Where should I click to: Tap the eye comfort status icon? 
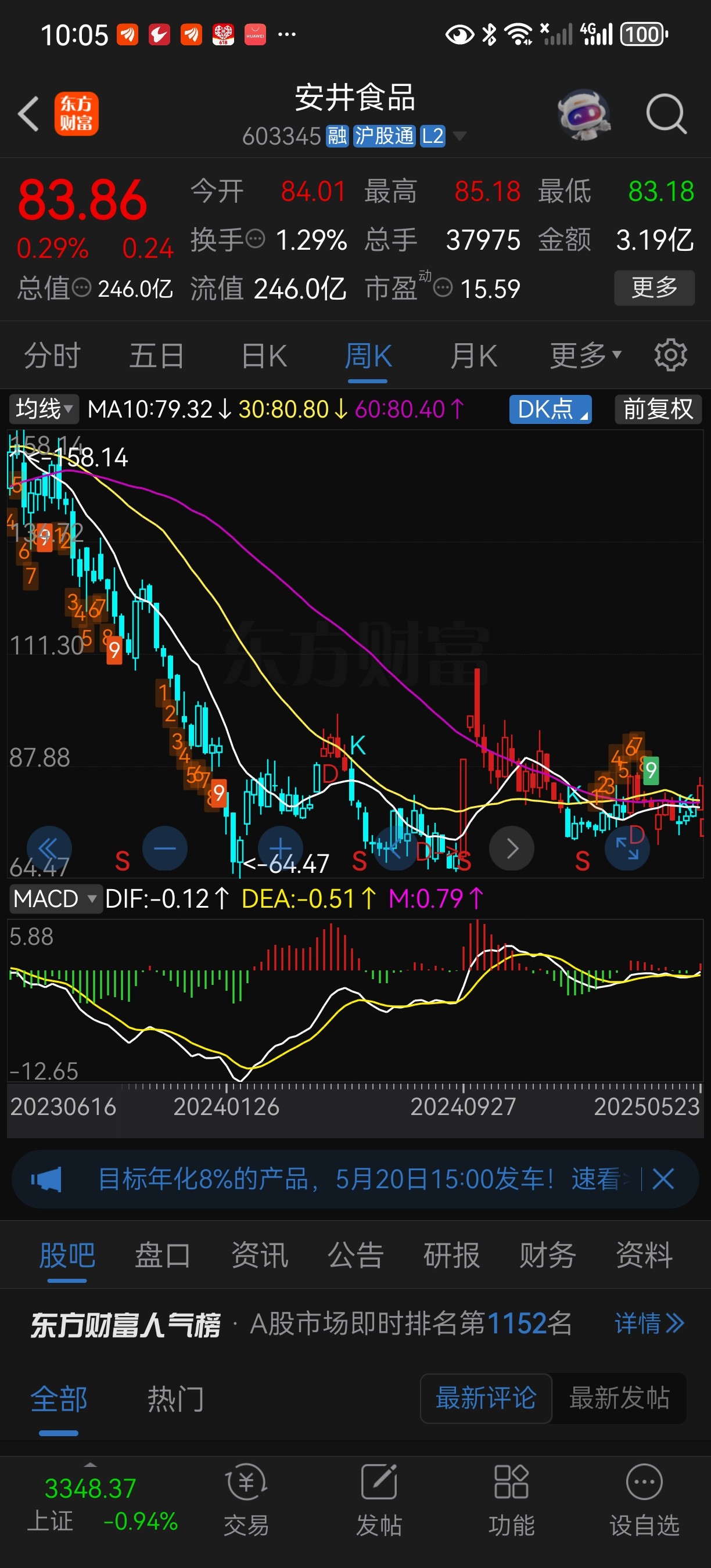[459, 35]
